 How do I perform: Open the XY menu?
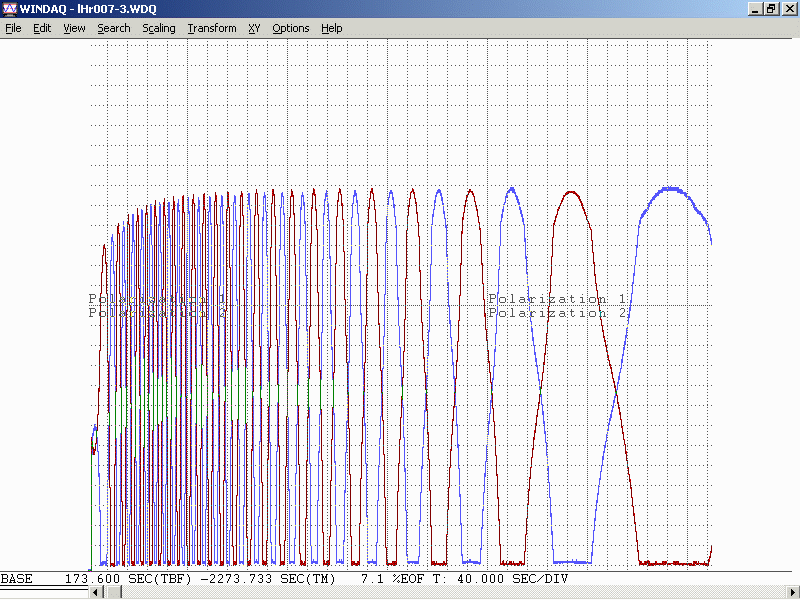coord(254,28)
